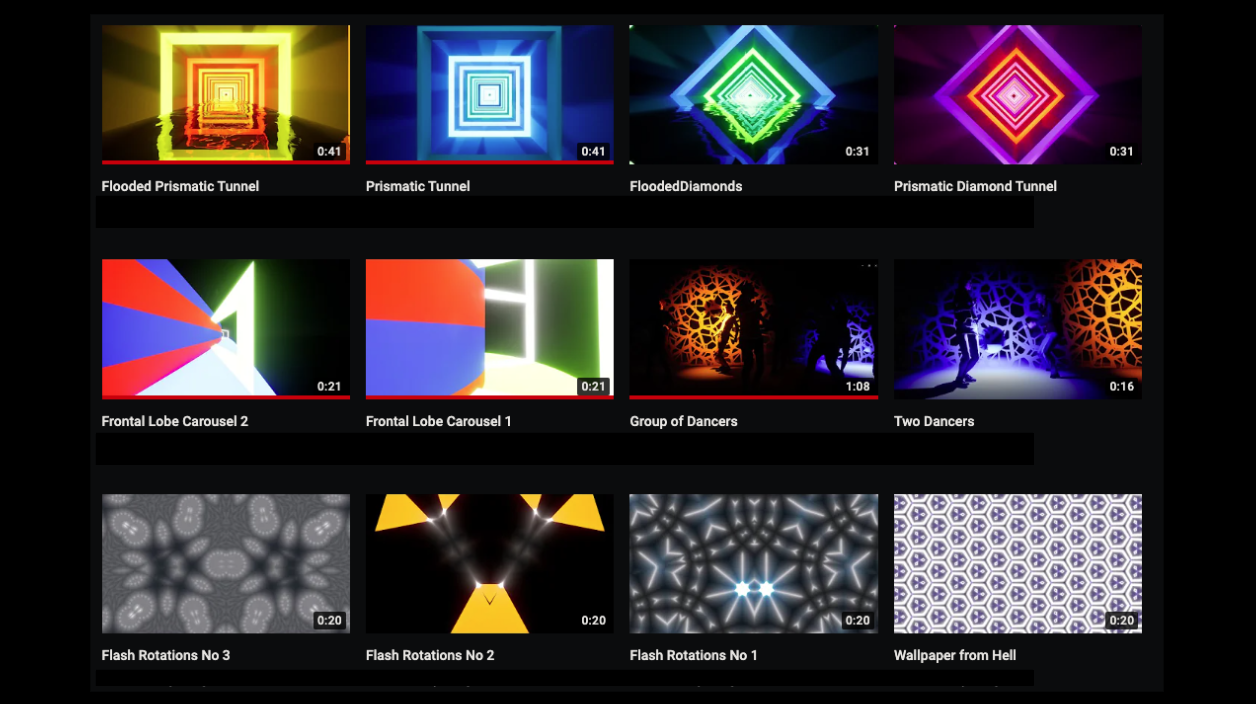Click the Wallpaper from Hell title
The width and height of the screenshot is (1256, 704).
955,655
